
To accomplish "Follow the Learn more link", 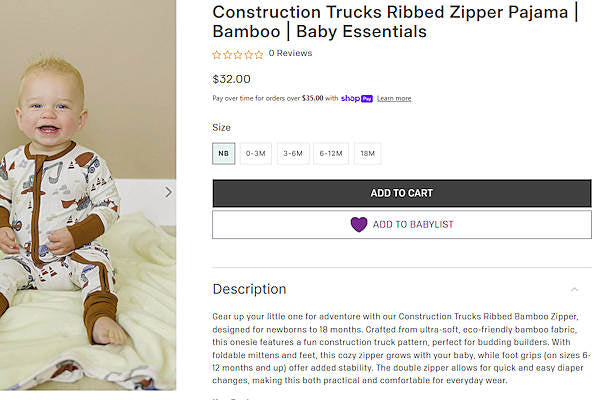I will 394,98.
